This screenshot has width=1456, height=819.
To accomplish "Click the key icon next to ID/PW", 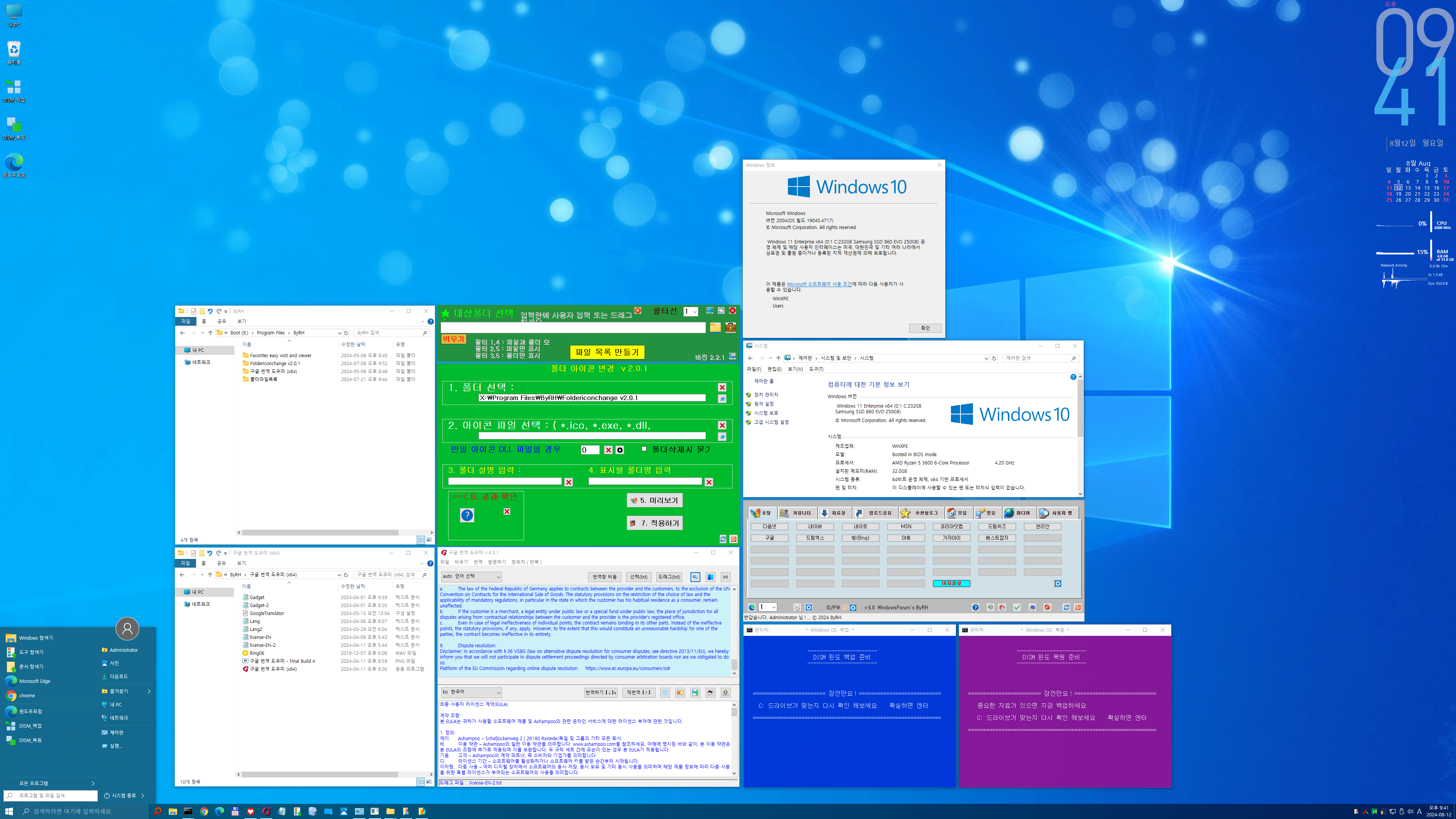I will point(845,607).
